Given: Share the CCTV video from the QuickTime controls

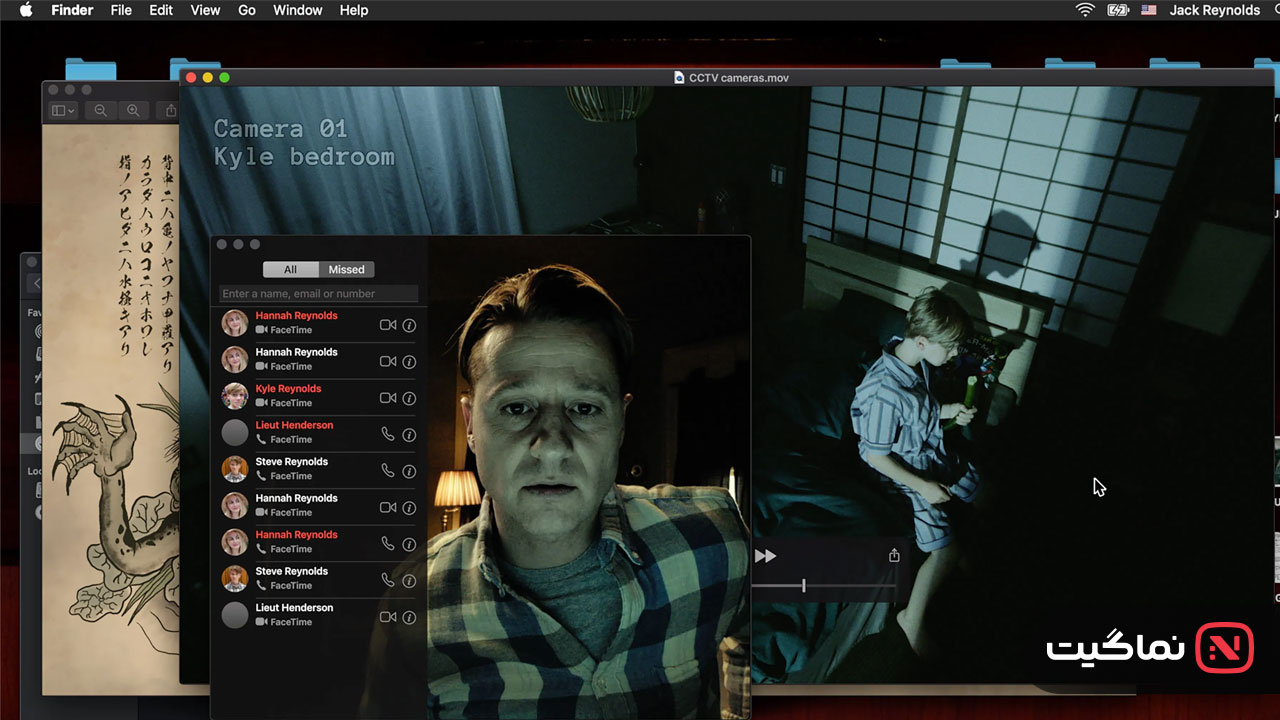Looking at the screenshot, I should (894, 556).
